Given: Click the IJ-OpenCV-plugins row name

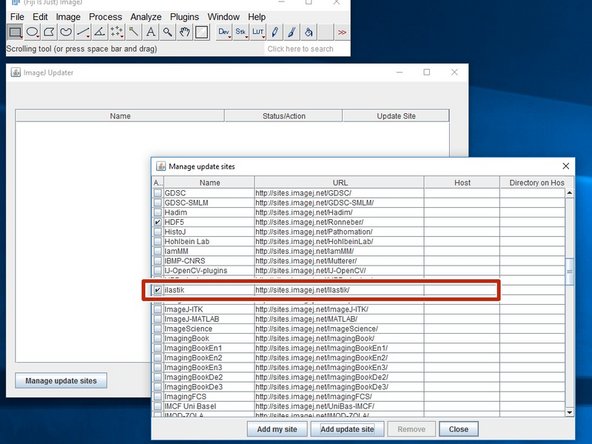Looking at the screenshot, I should (x=196, y=271).
